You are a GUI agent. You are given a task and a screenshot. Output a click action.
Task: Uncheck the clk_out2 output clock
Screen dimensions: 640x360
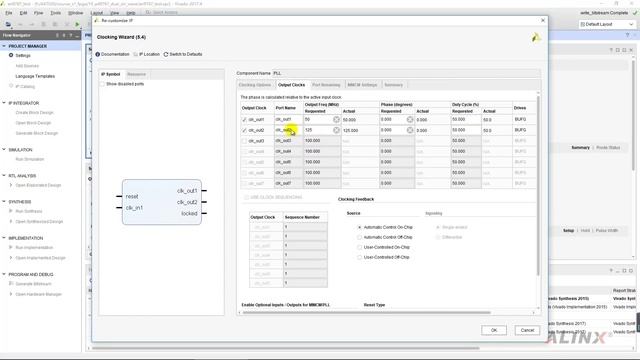point(244,130)
